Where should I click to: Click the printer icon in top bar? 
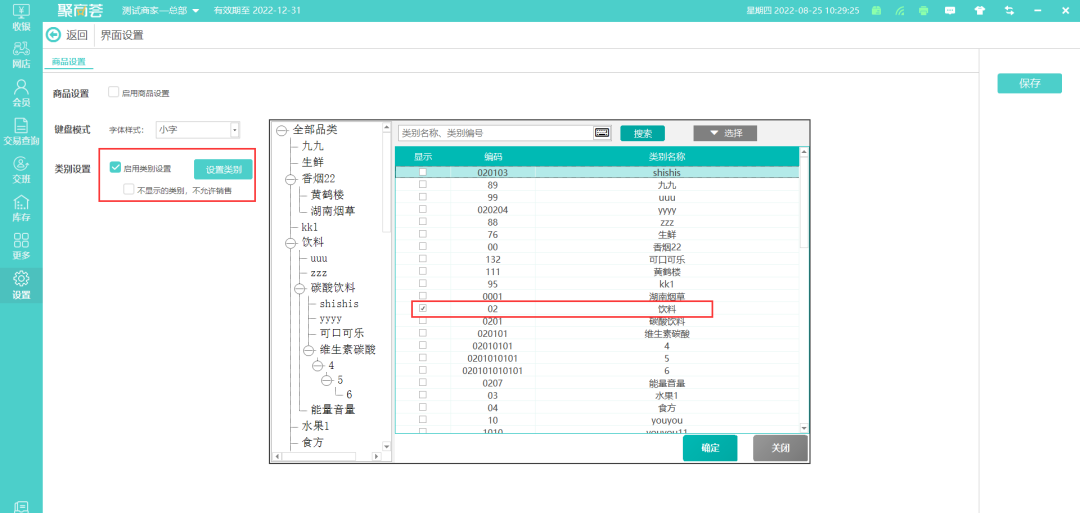click(923, 10)
